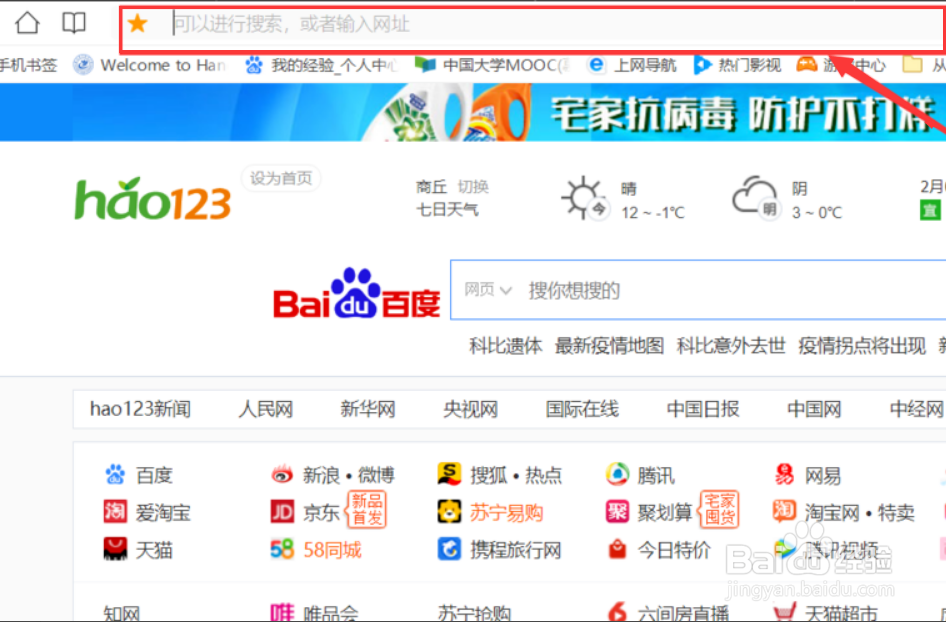946x622 pixels.
Task: Click the 宅家囤货 badge by 聚划算
Action: [x=719, y=509]
